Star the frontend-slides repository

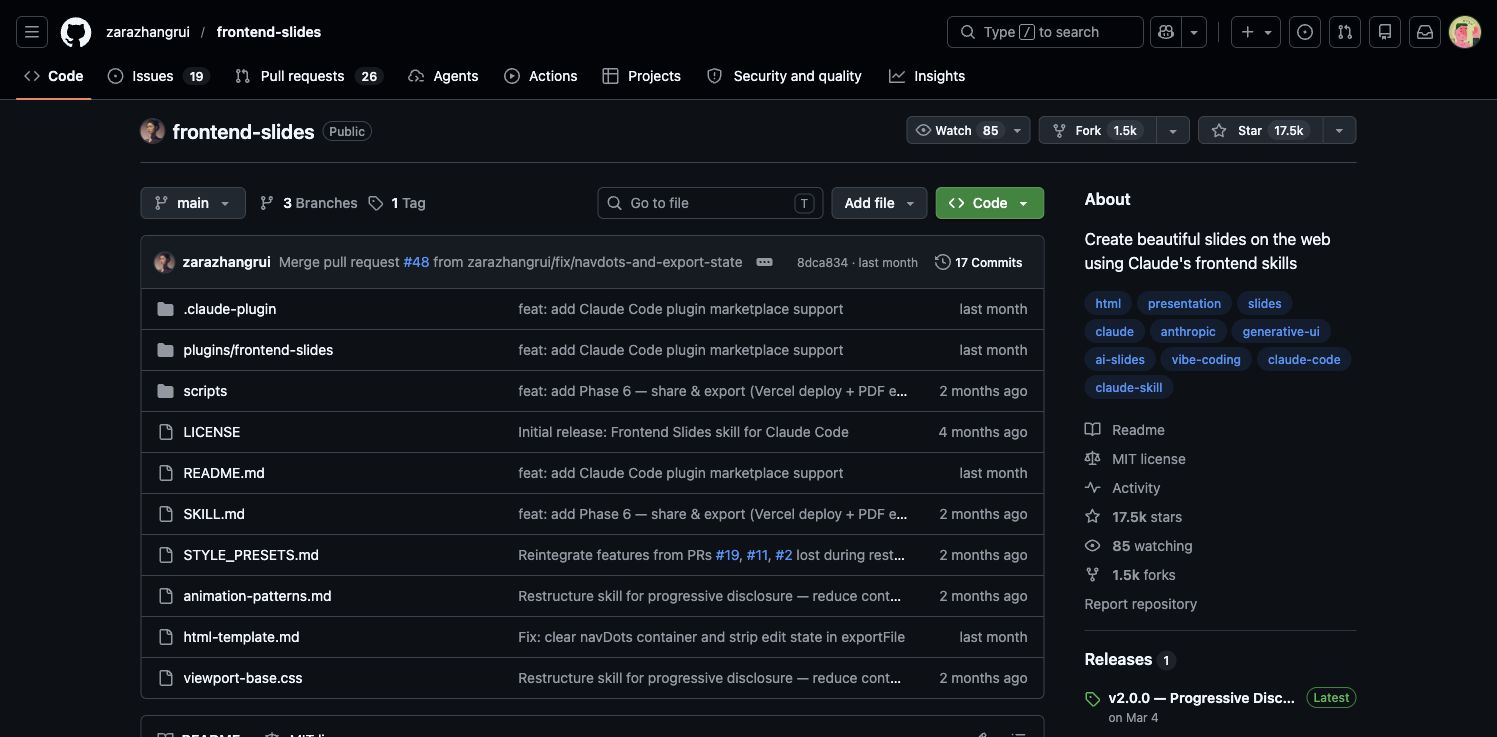(1260, 131)
